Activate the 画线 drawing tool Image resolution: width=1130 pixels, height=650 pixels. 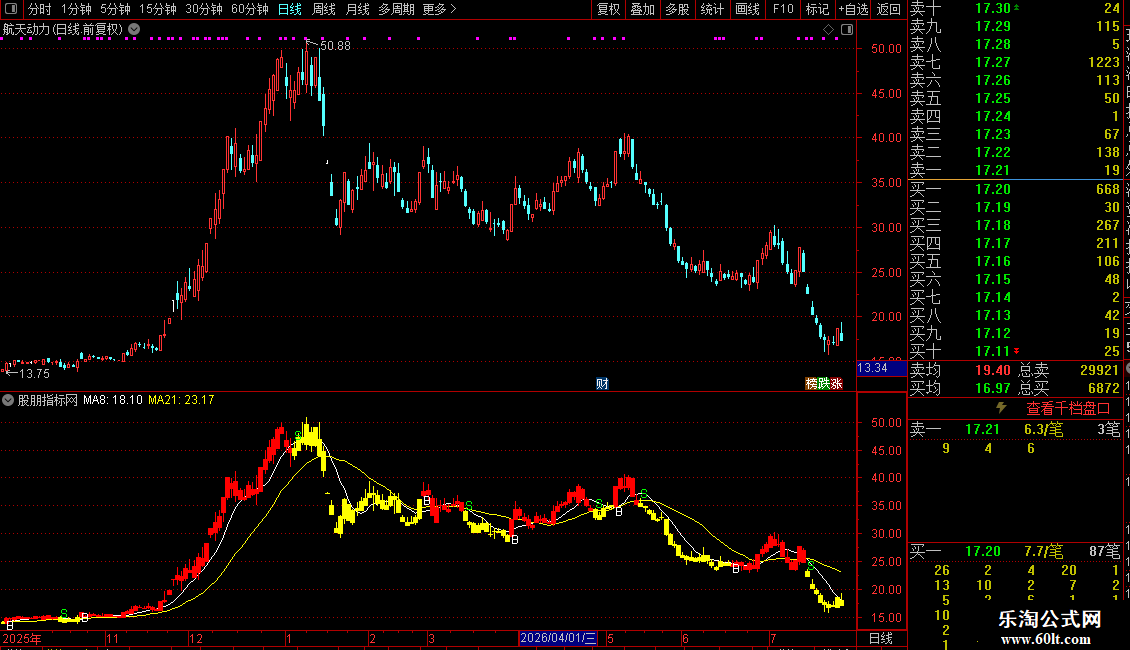pyautogui.click(x=747, y=9)
